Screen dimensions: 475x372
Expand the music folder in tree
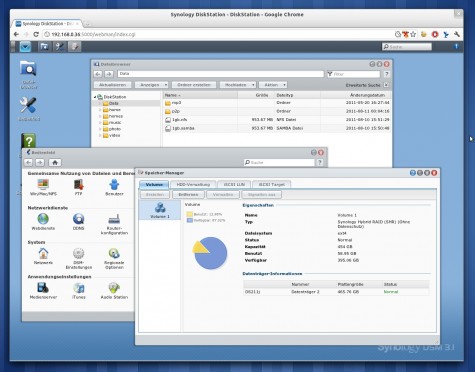point(100,122)
